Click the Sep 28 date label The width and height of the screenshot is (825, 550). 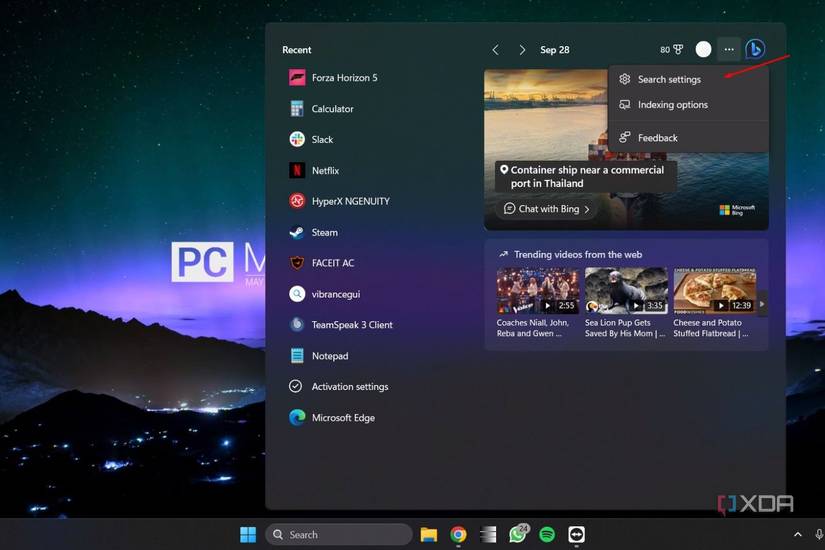555,50
